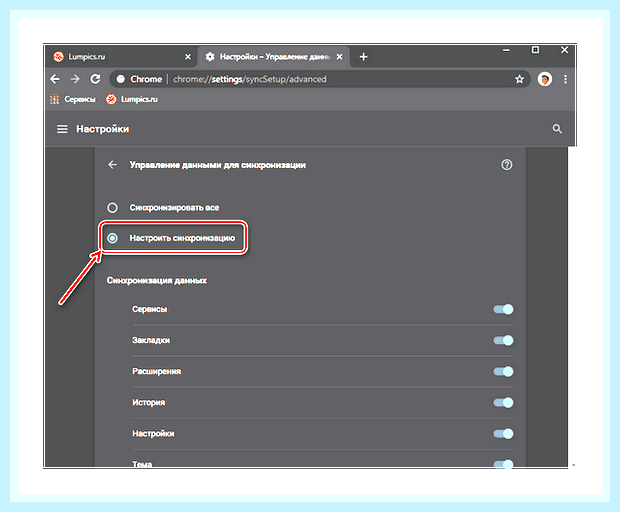The image size is (620, 512).
Task: Click the Синхронизация данных heading
Action: (x=157, y=280)
